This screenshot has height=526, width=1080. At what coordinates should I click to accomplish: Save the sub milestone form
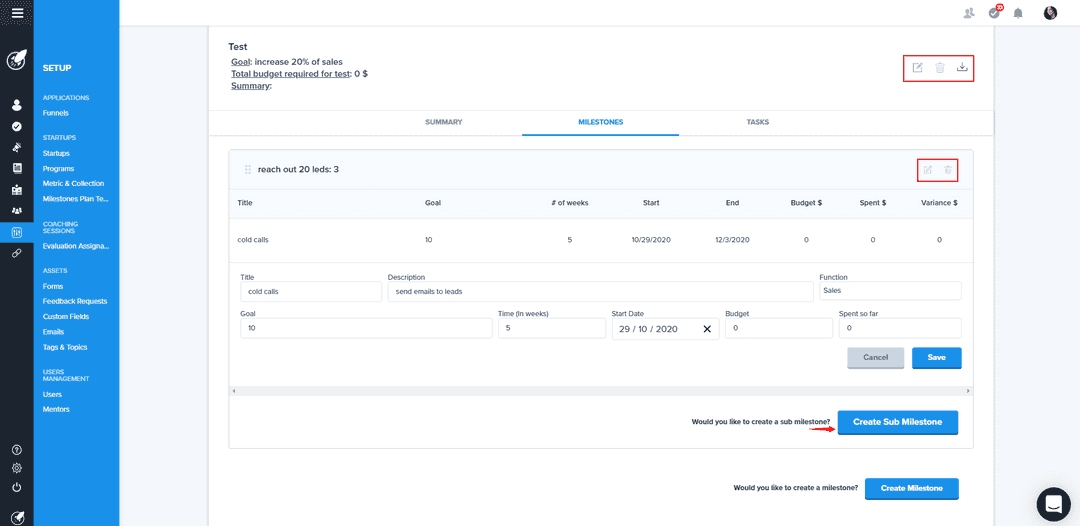[936, 357]
